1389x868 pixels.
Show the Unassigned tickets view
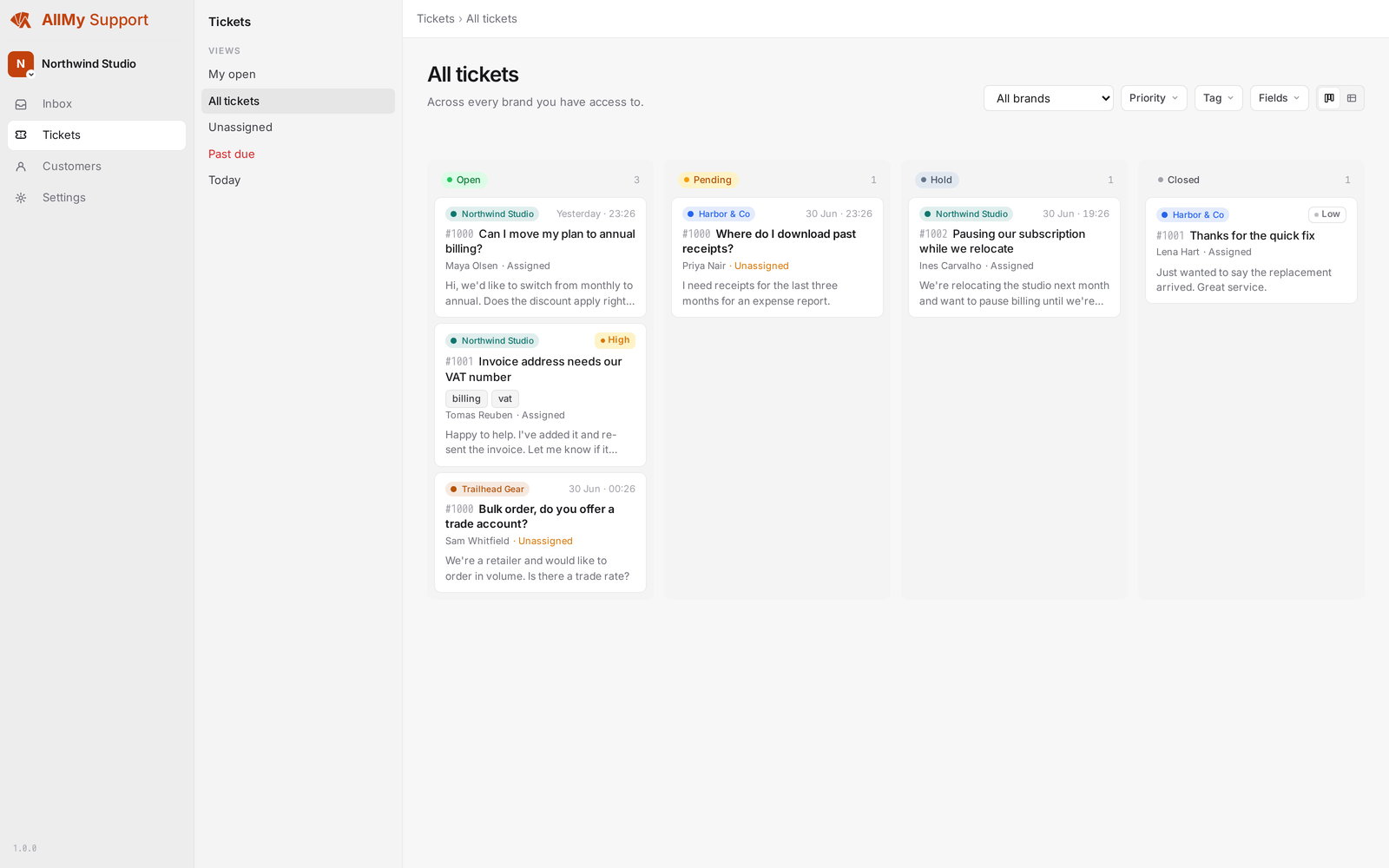point(298,128)
